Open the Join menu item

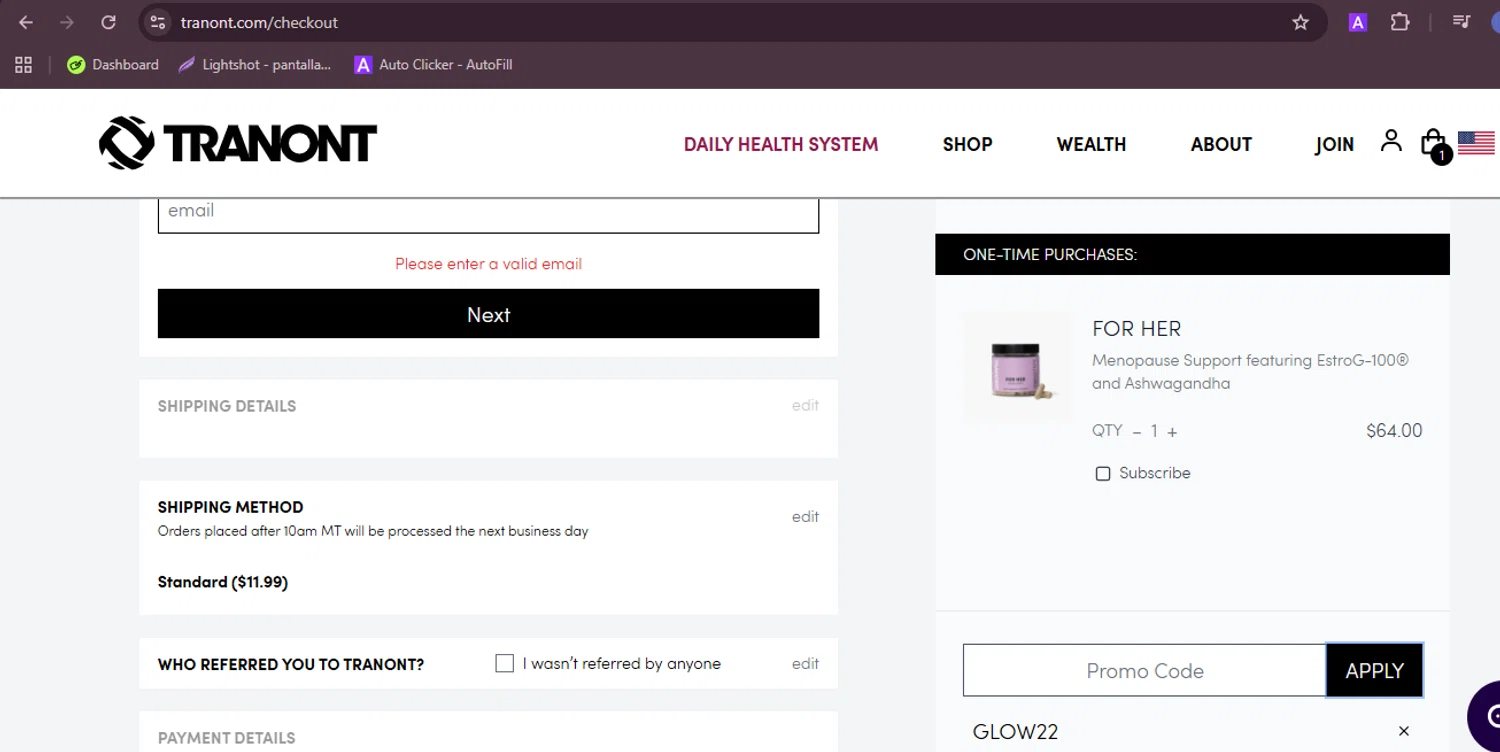click(x=1334, y=144)
